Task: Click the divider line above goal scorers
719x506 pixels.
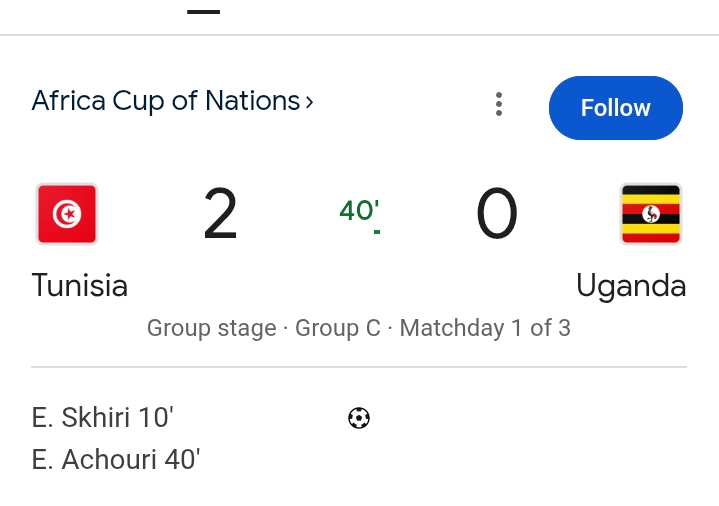Action: [359, 367]
